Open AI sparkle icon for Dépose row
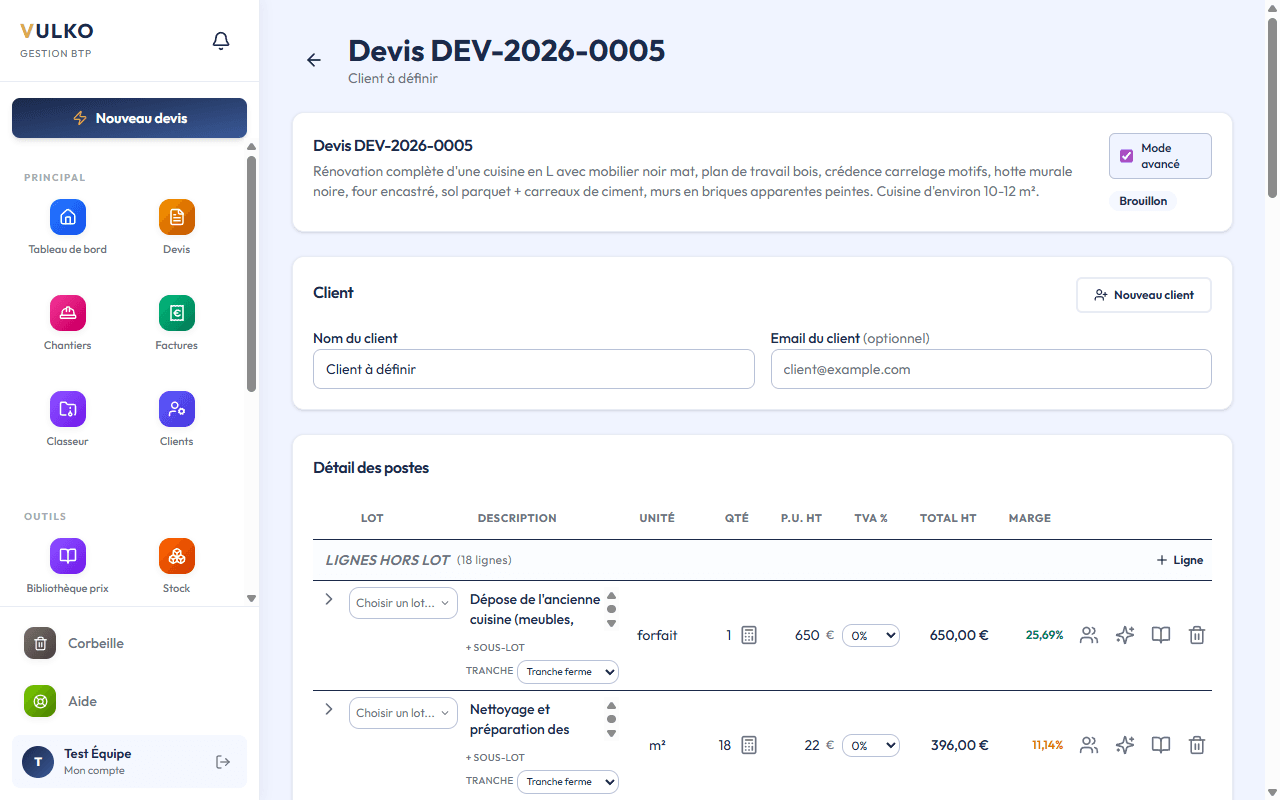Image resolution: width=1280 pixels, height=800 pixels. pos(1125,635)
